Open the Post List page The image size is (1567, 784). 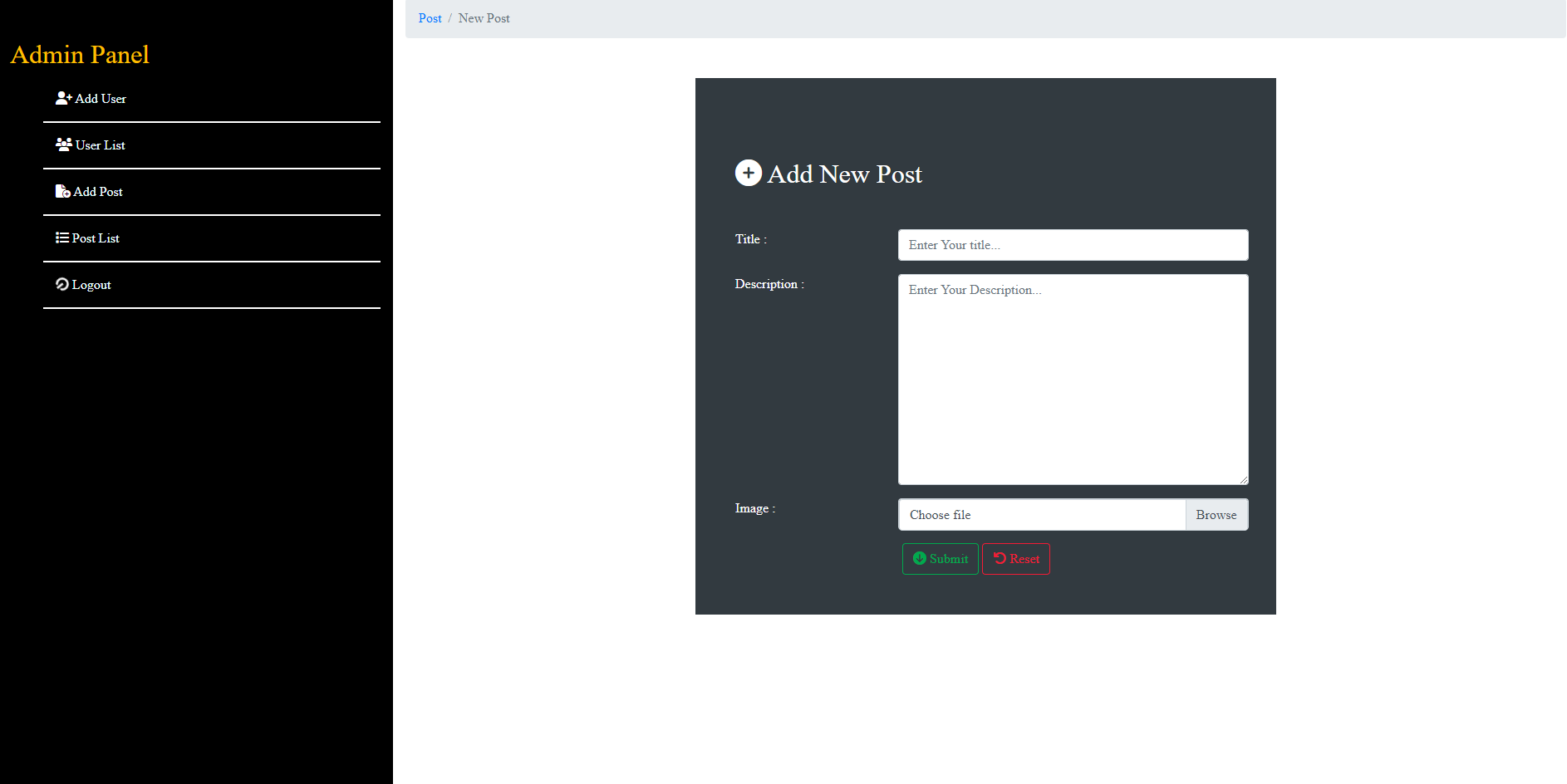pos(95,238)
